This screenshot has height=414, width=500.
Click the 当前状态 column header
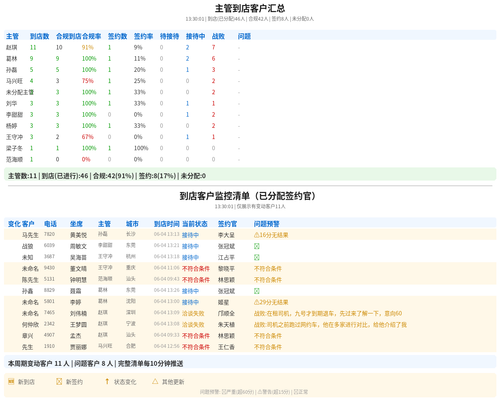point(195,224)
